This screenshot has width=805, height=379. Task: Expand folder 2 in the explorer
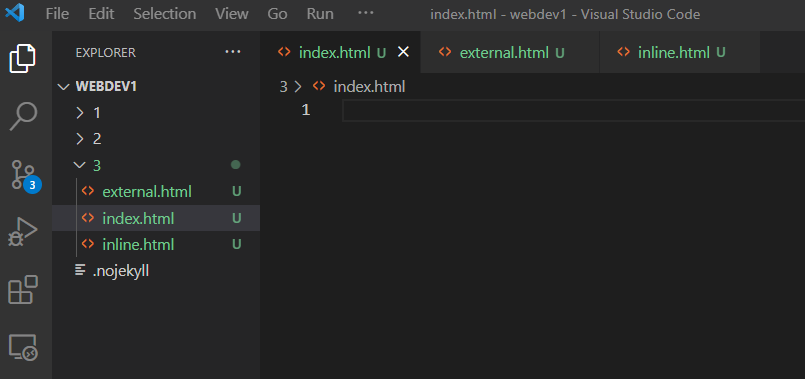(80, 139)
